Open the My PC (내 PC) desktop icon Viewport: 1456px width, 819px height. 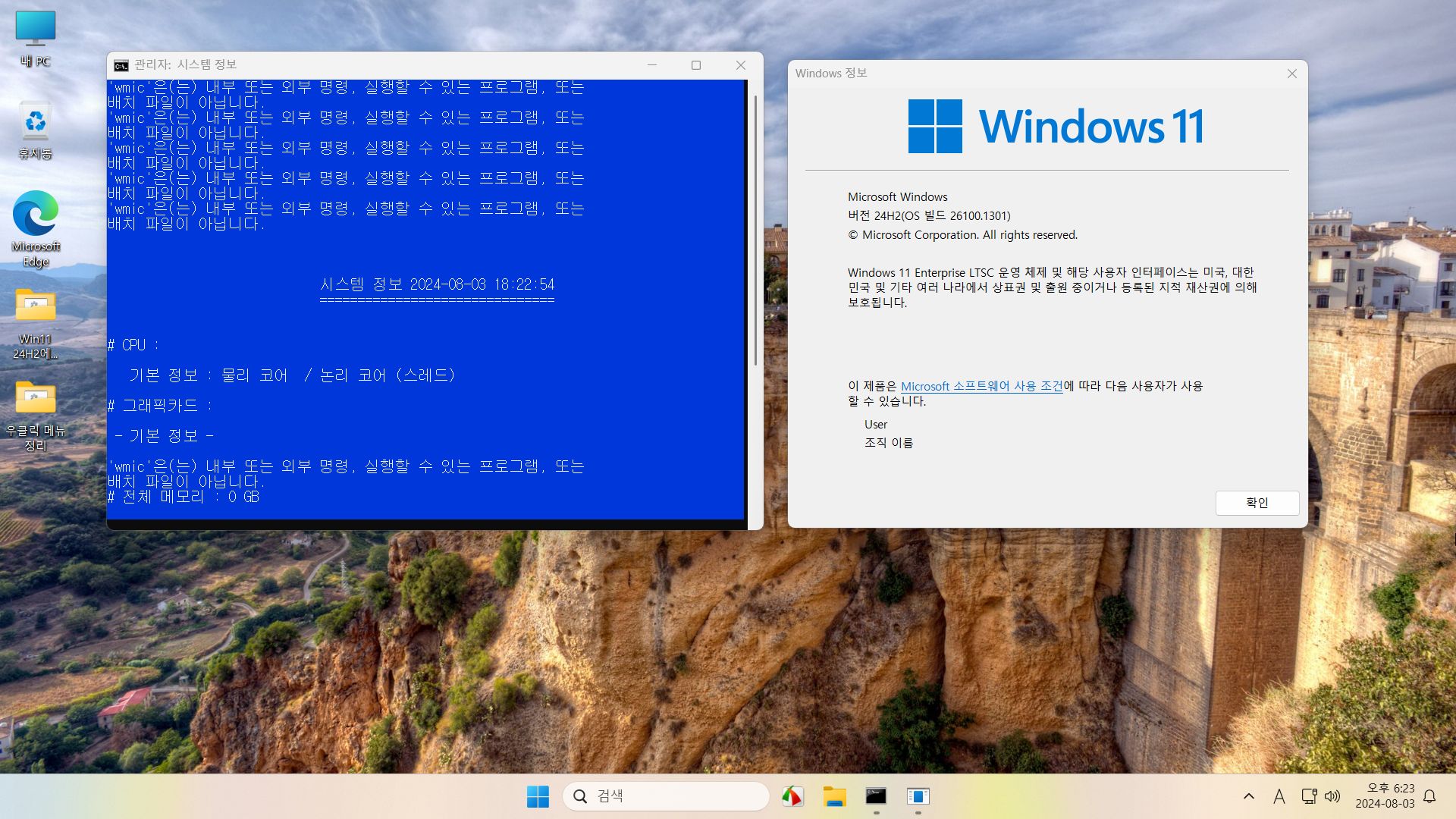click(36, 39)
